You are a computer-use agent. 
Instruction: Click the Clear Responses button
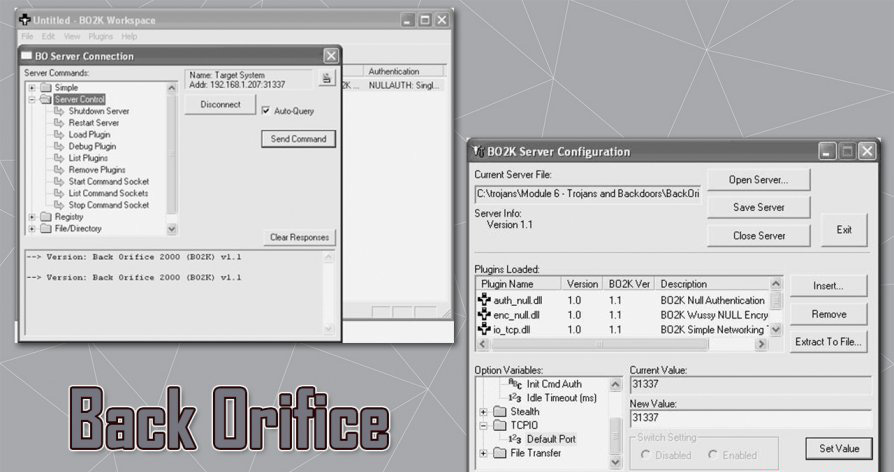pyautogui.click(x=299, y=237)
